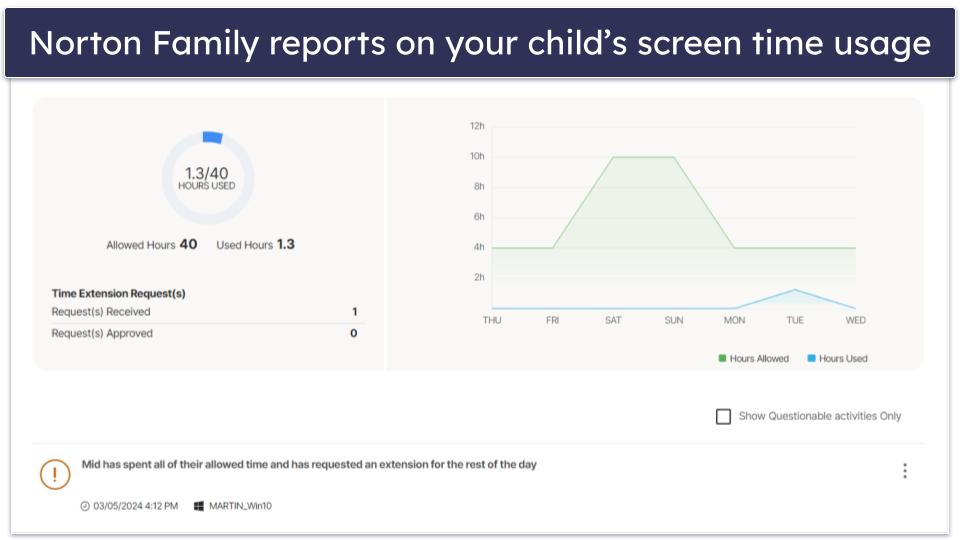Click the MARTIN_Win10 device name
This screenshot has height=540, width=960.
pyautogui.click(x=240, y=506)
